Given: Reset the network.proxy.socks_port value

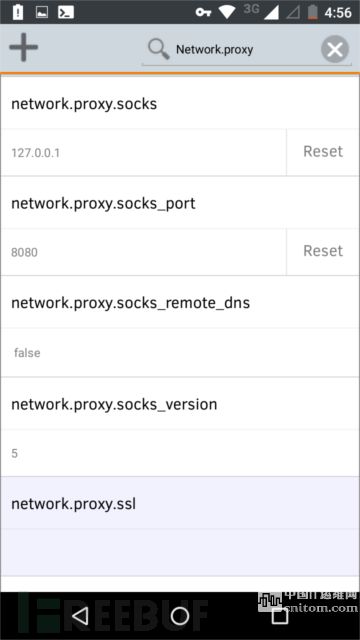Looking at the screenshot, I should [x=323, y=251].
